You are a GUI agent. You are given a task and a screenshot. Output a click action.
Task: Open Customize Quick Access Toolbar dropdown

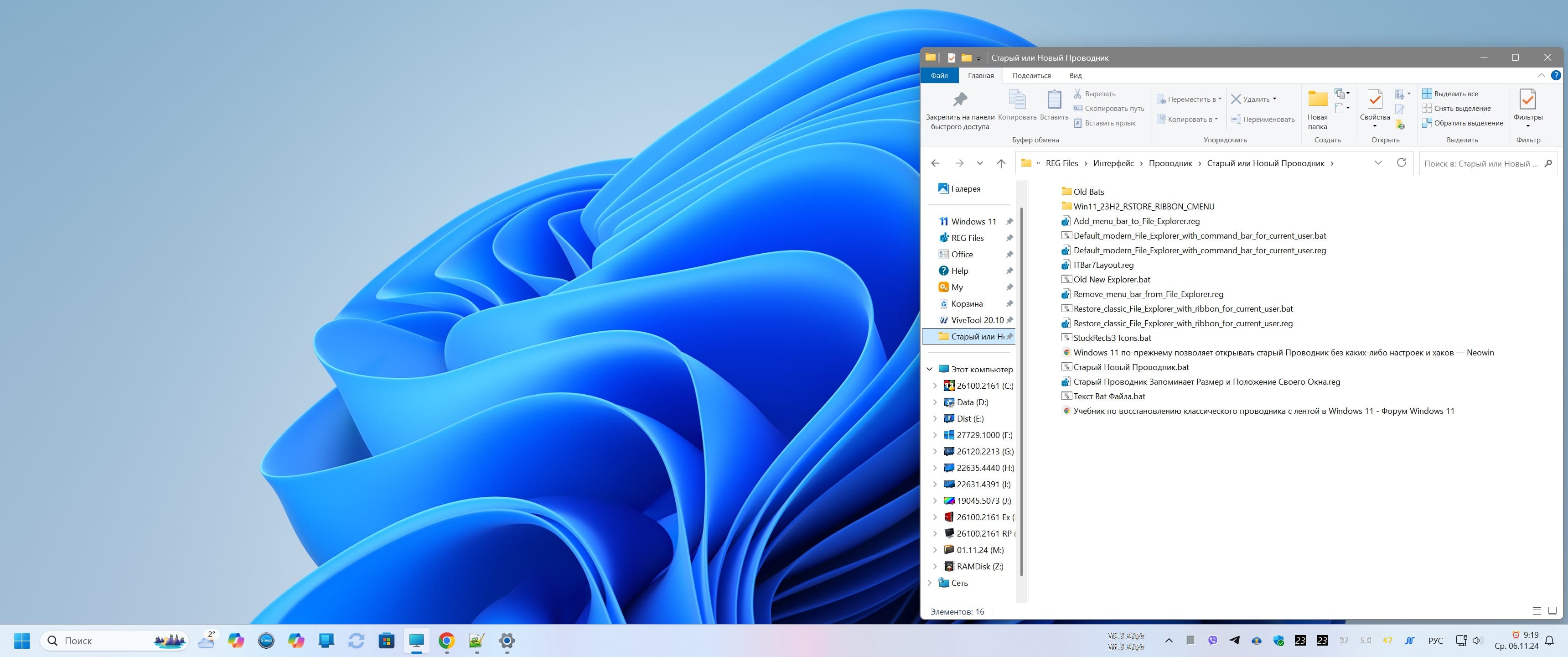(979, 58)
